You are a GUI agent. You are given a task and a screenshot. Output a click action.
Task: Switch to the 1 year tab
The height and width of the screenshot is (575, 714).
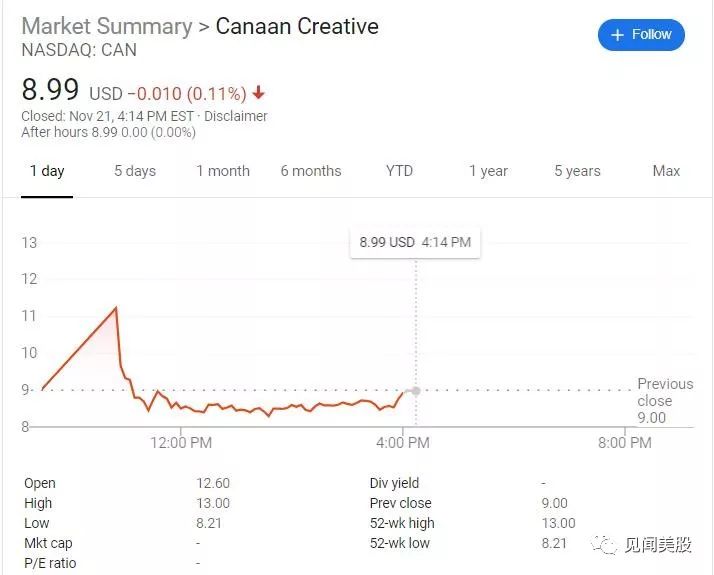(x=488, y=171)
